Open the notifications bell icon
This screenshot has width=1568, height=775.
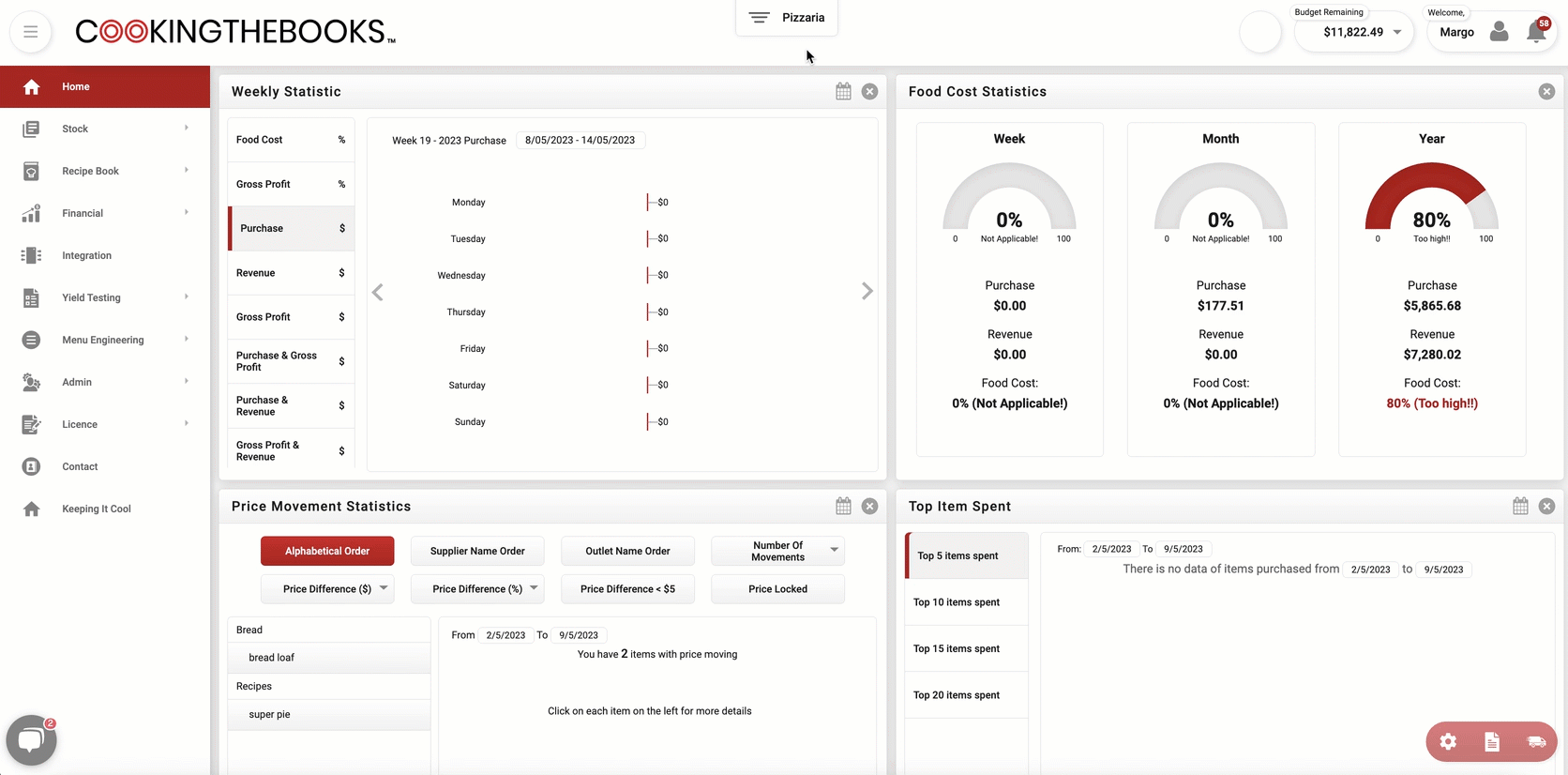1535,32
